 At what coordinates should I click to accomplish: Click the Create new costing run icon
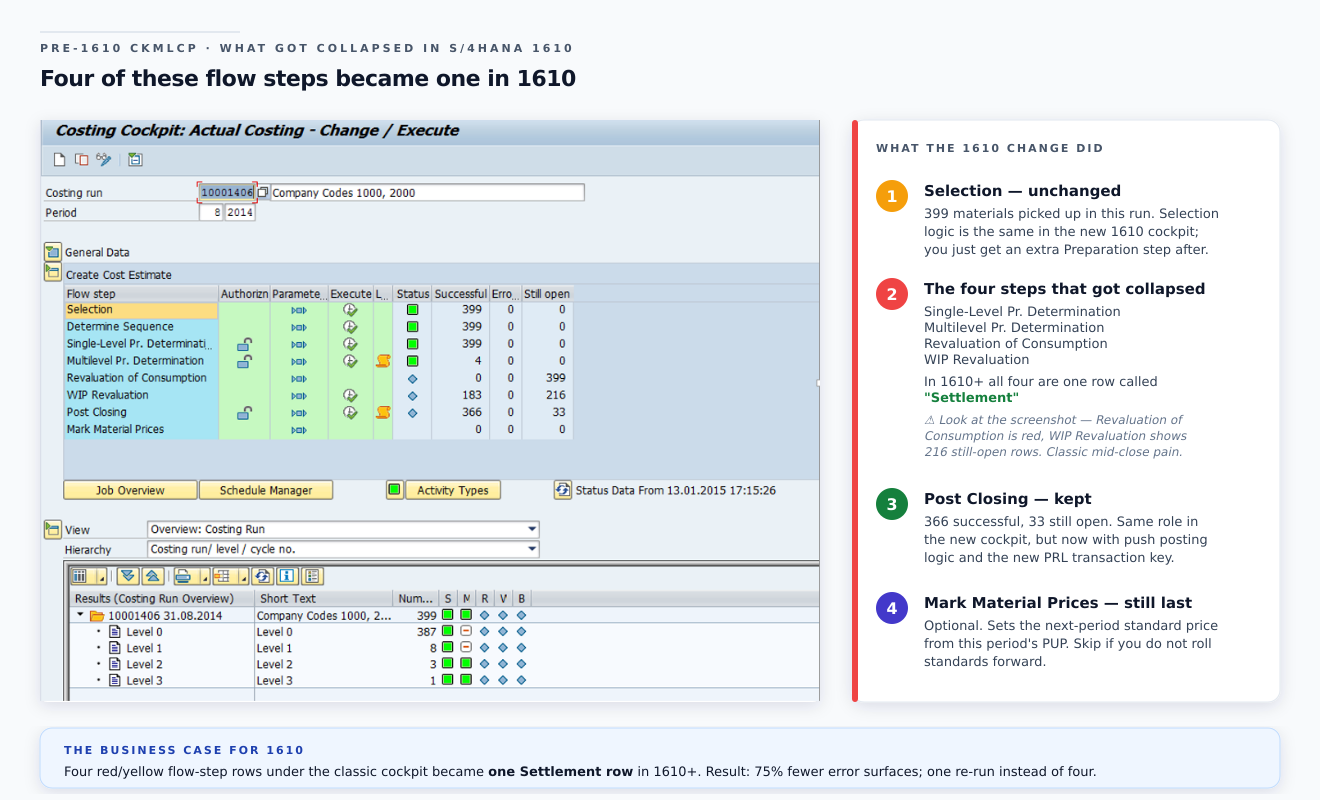(x=59, y=159)
